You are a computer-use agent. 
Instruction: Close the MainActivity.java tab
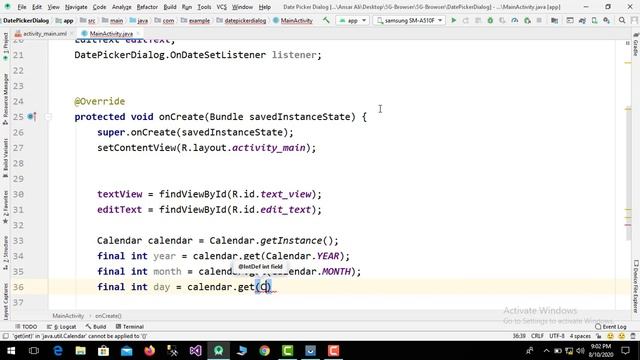click(138, 33)
